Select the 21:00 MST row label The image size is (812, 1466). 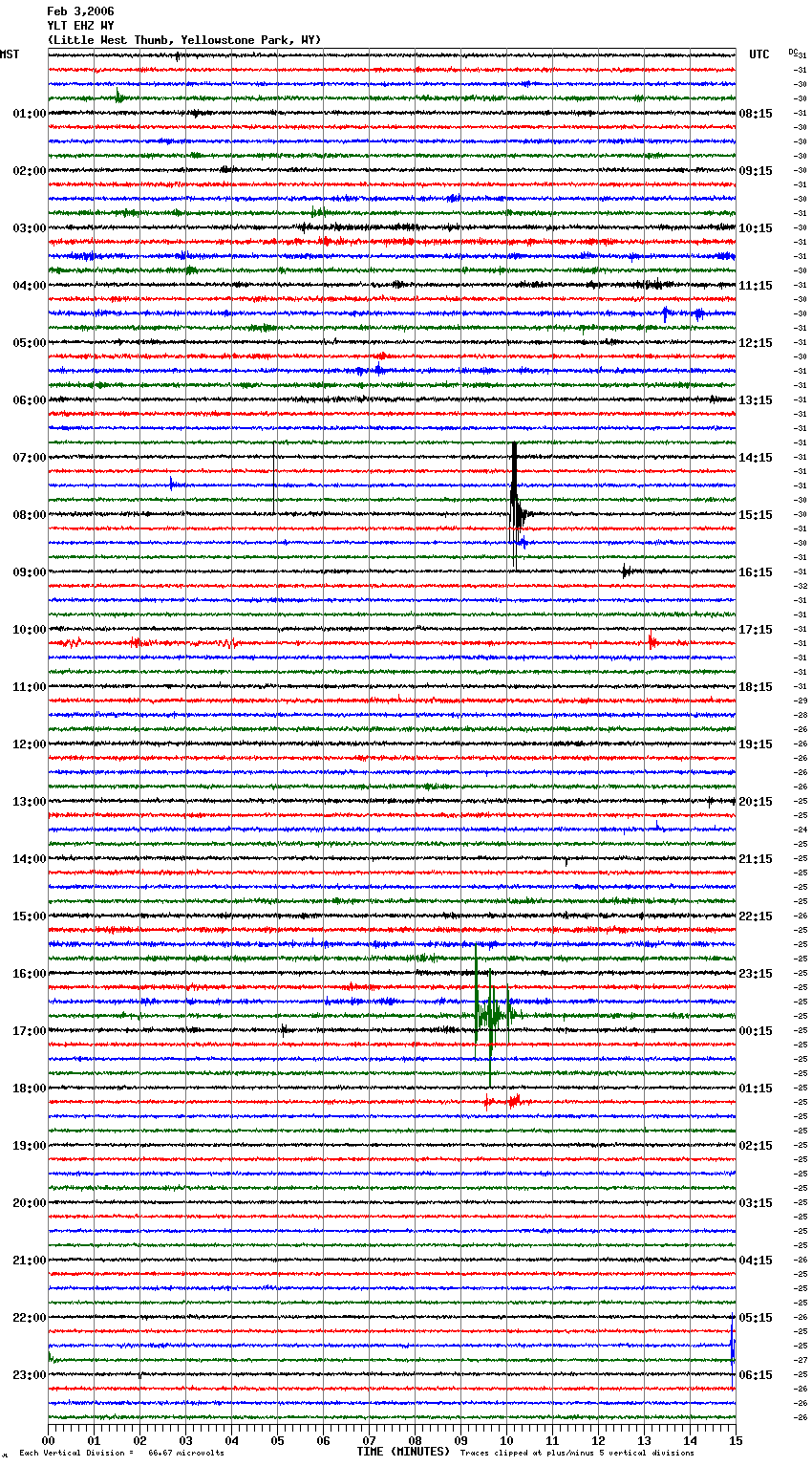[30, 1261]
